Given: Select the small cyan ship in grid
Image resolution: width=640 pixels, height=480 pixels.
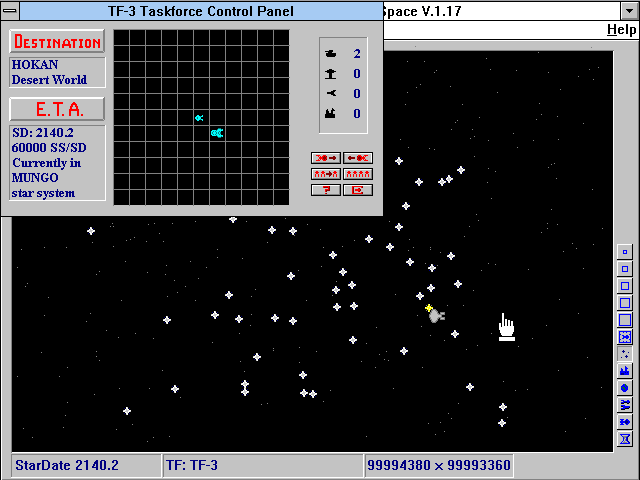Looking at the screenshot, I should [199, 118].
